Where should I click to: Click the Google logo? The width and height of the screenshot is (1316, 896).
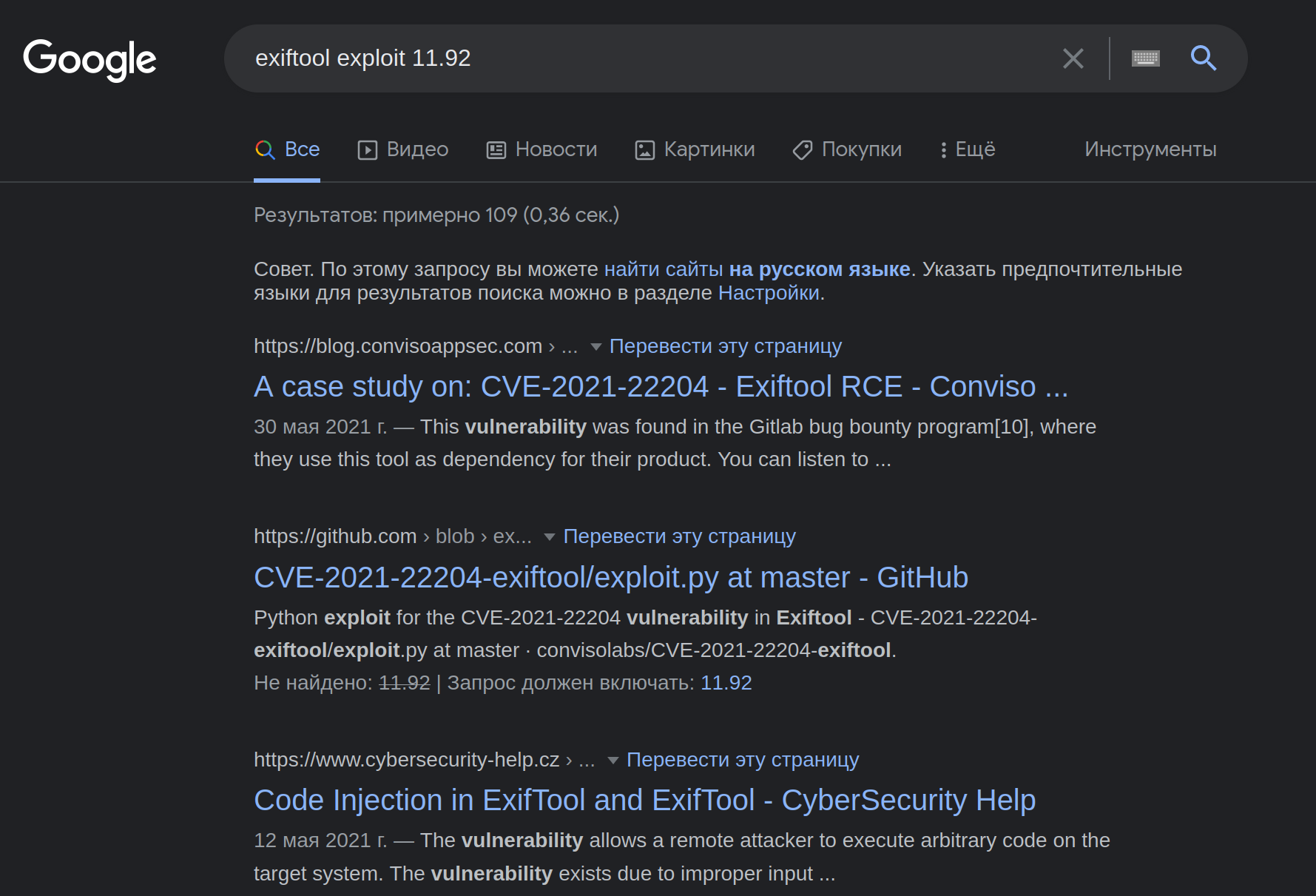point(90,59)
